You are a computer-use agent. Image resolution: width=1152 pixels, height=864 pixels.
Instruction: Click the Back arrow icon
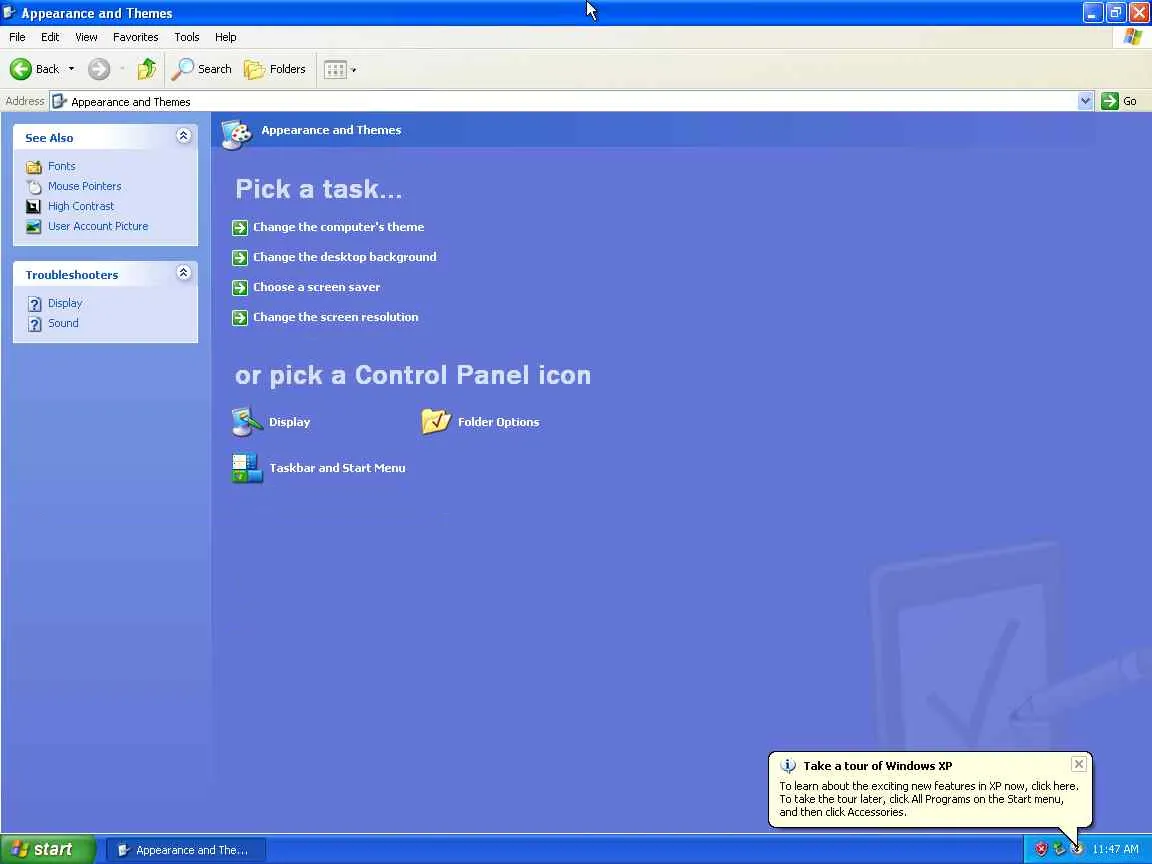point(21,69)
